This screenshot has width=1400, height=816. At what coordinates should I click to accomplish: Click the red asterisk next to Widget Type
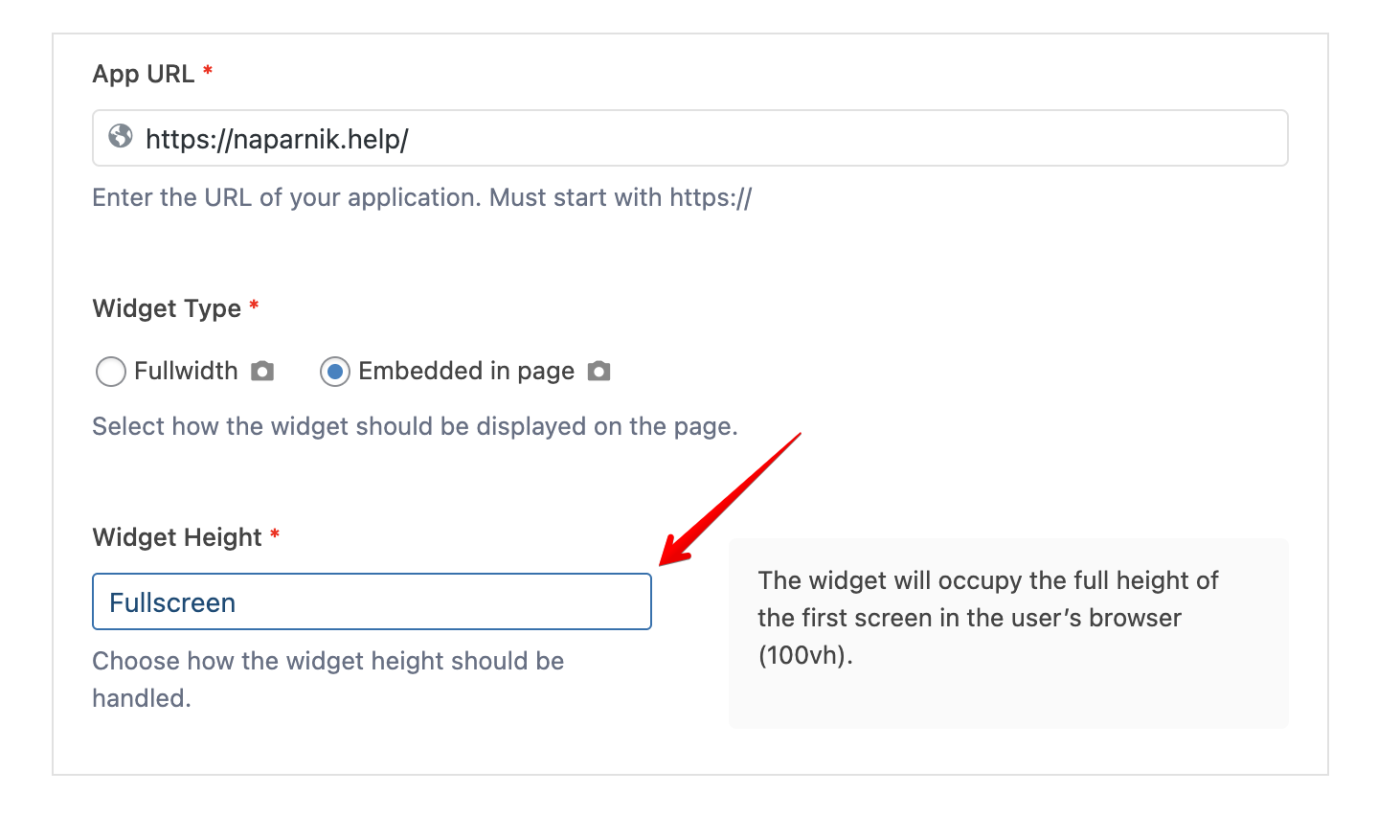click(254, 307)
